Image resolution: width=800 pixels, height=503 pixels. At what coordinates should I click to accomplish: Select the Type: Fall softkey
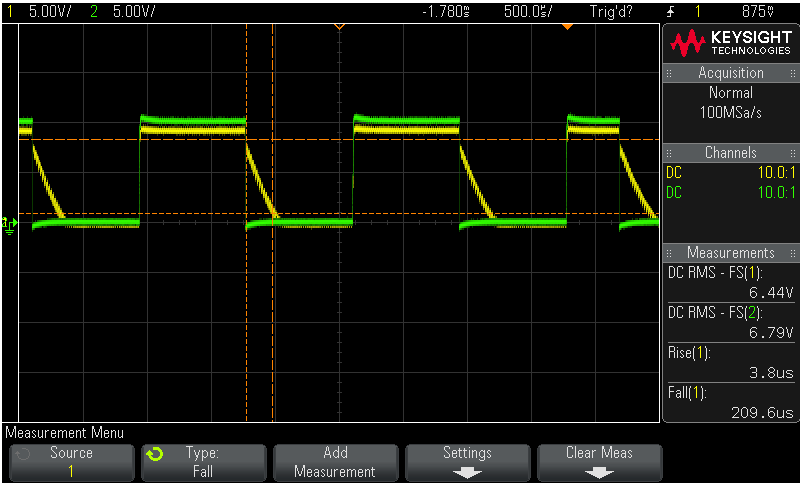click(x=204, y=462)
